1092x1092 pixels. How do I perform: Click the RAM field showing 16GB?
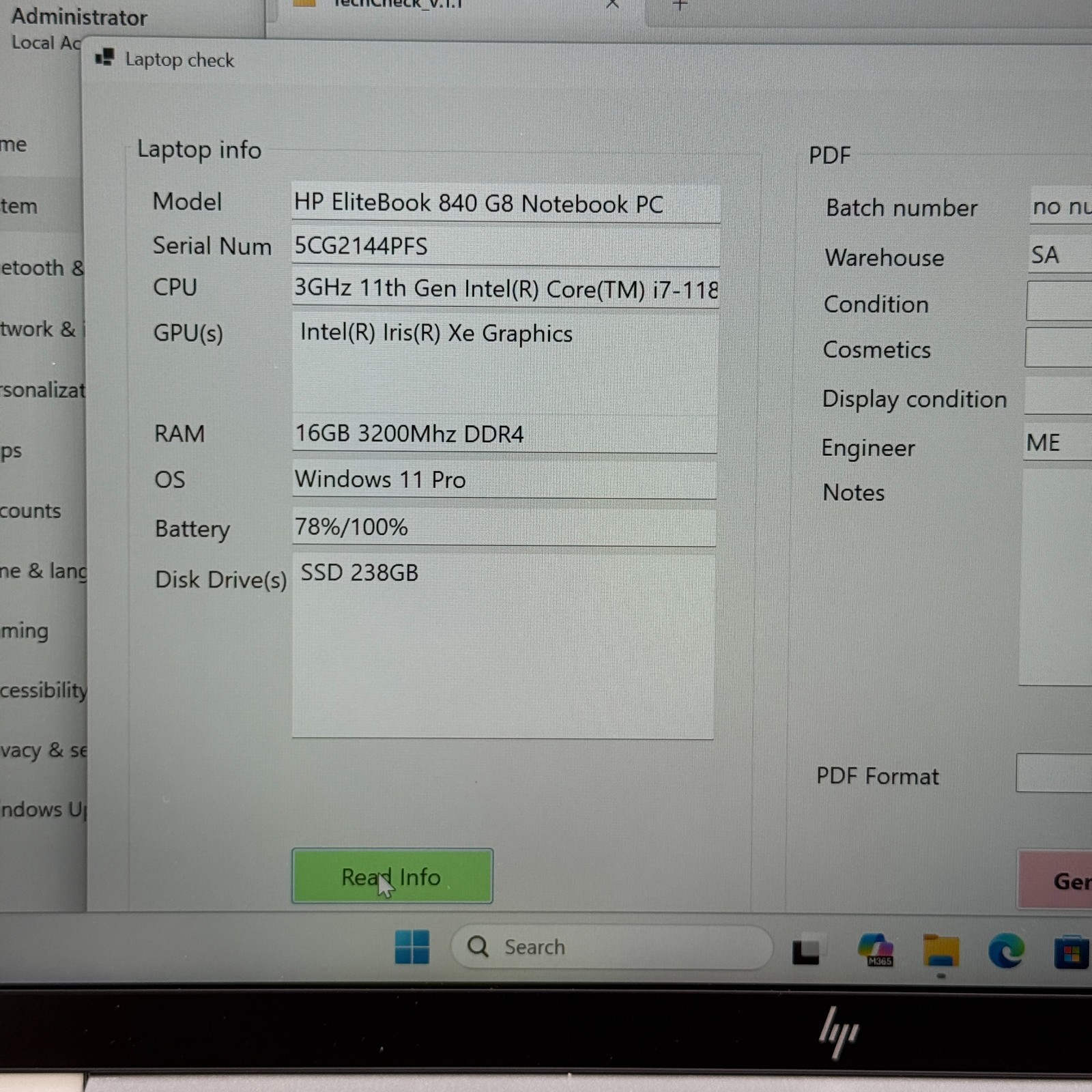pos(504,434)
